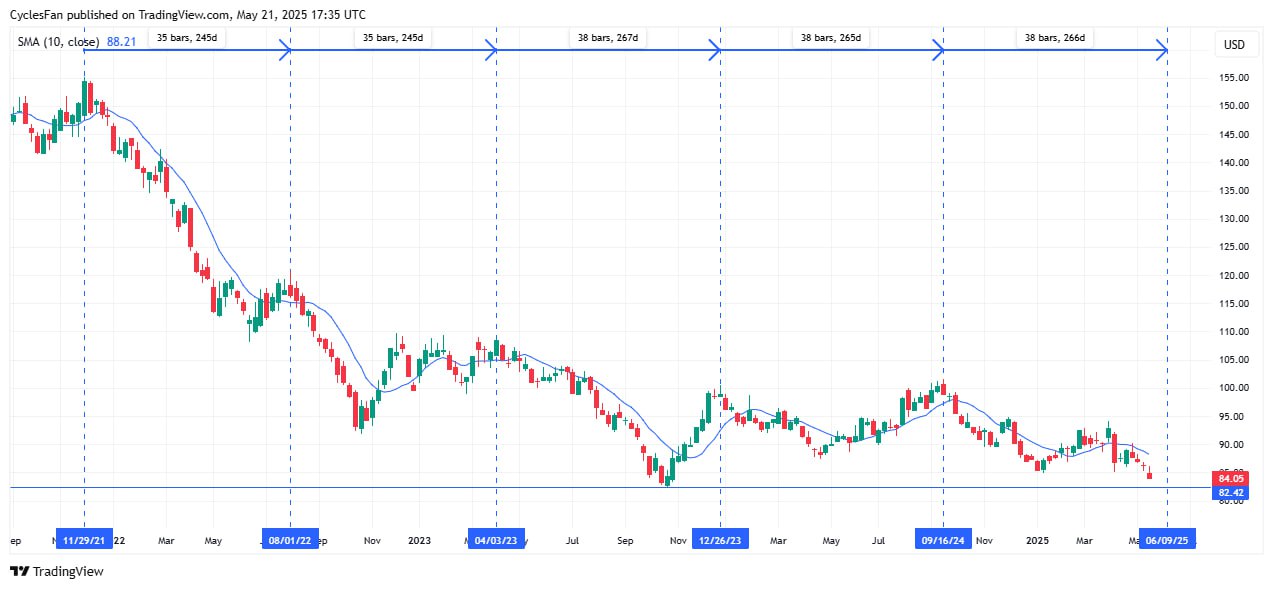Select the 12/26/23 date marker
1273x589 pixels.
click(720, 540)
